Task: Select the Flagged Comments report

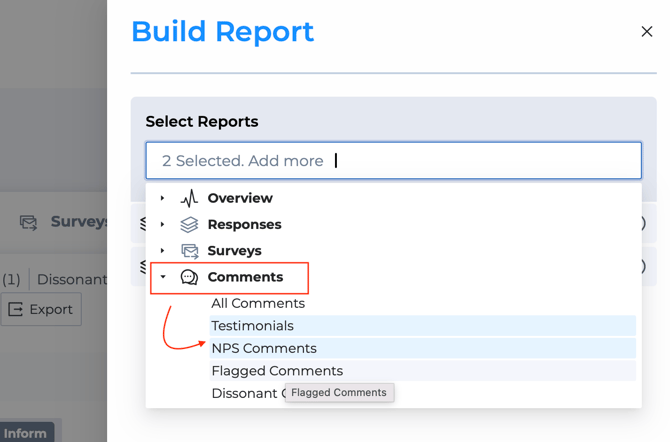Action: click(277, 371)
